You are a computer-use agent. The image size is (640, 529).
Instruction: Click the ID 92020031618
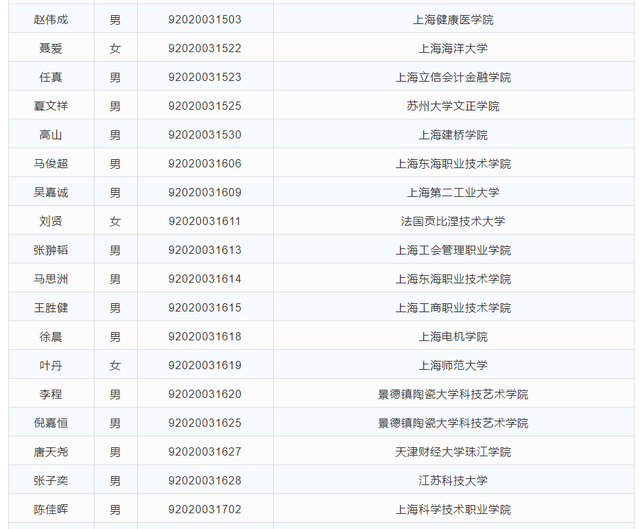coord(205,336)
